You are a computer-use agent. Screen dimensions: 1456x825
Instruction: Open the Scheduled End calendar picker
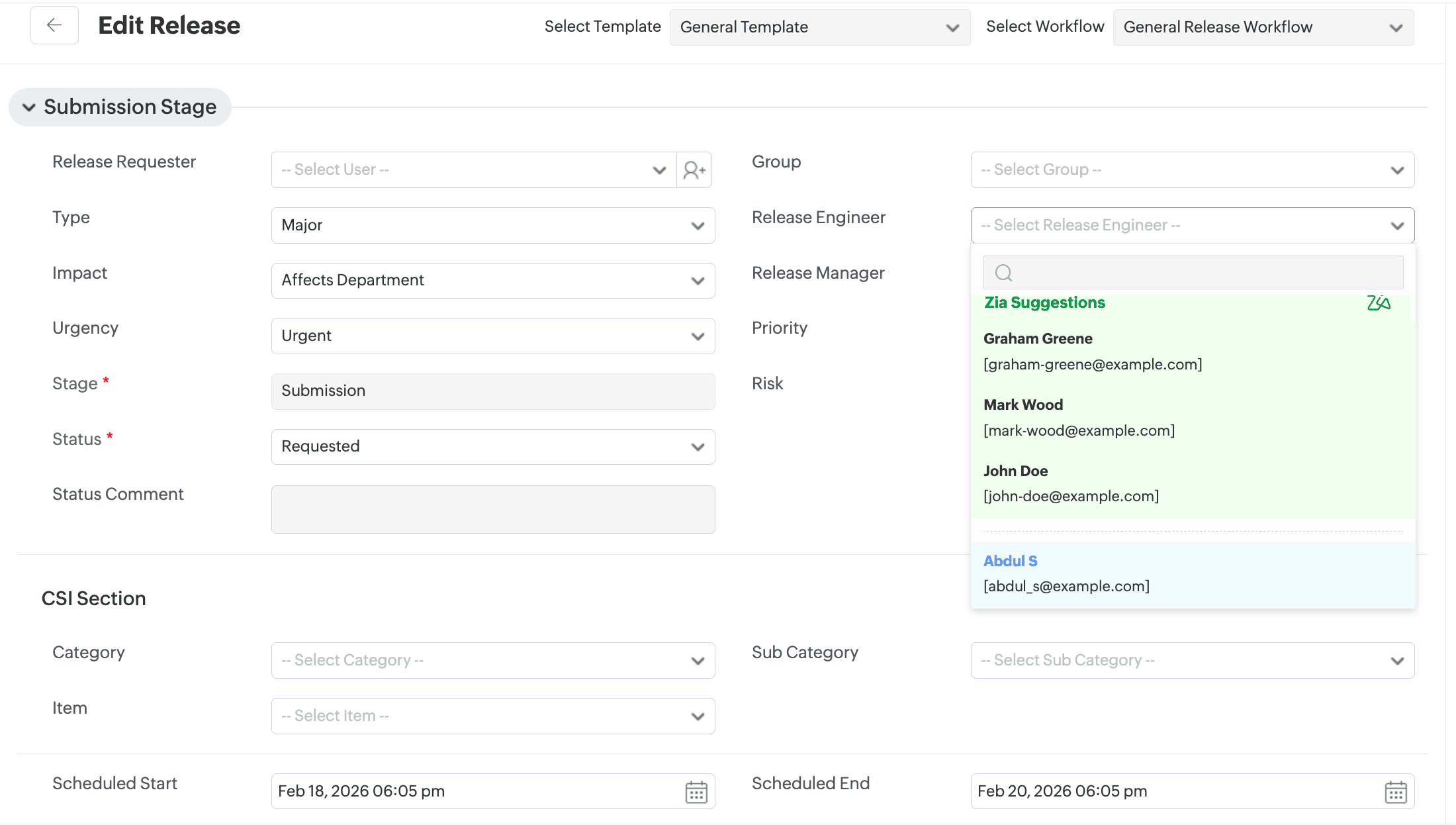click(x=1396, y=792)
